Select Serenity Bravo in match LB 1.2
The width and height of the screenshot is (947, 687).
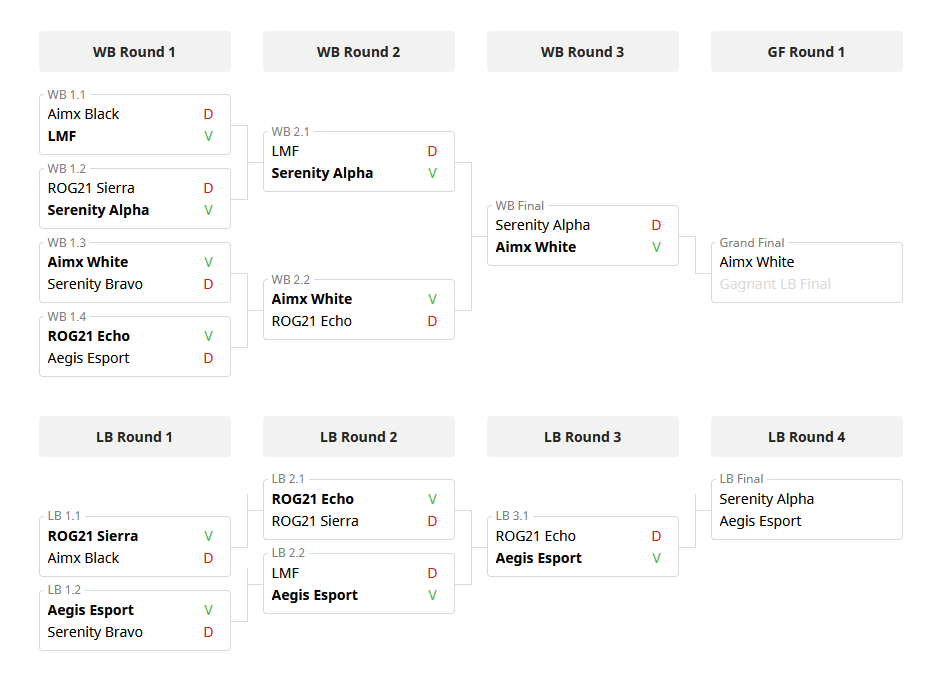point(95,632)
